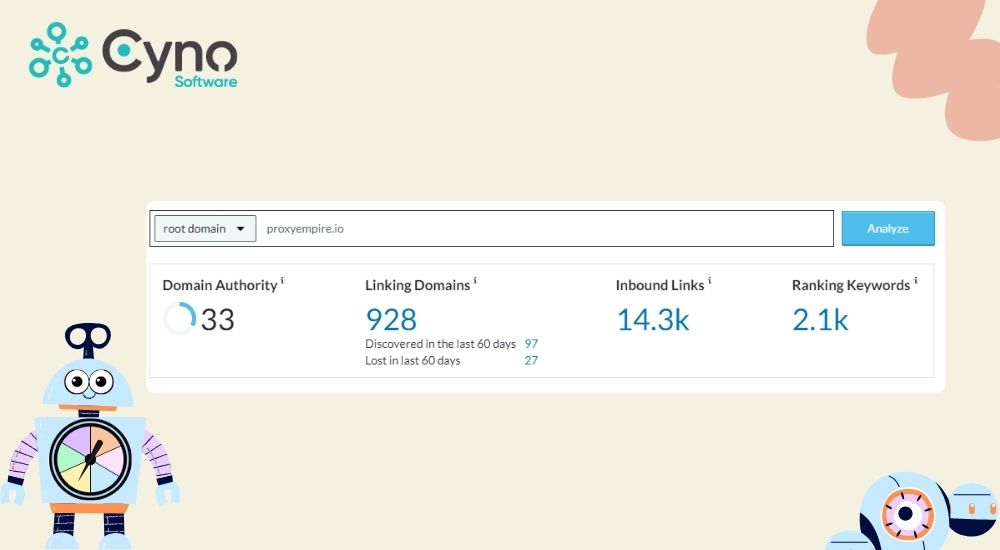
Task: Click the Domain Authority score 33
Action: click(x=218, y=320)
